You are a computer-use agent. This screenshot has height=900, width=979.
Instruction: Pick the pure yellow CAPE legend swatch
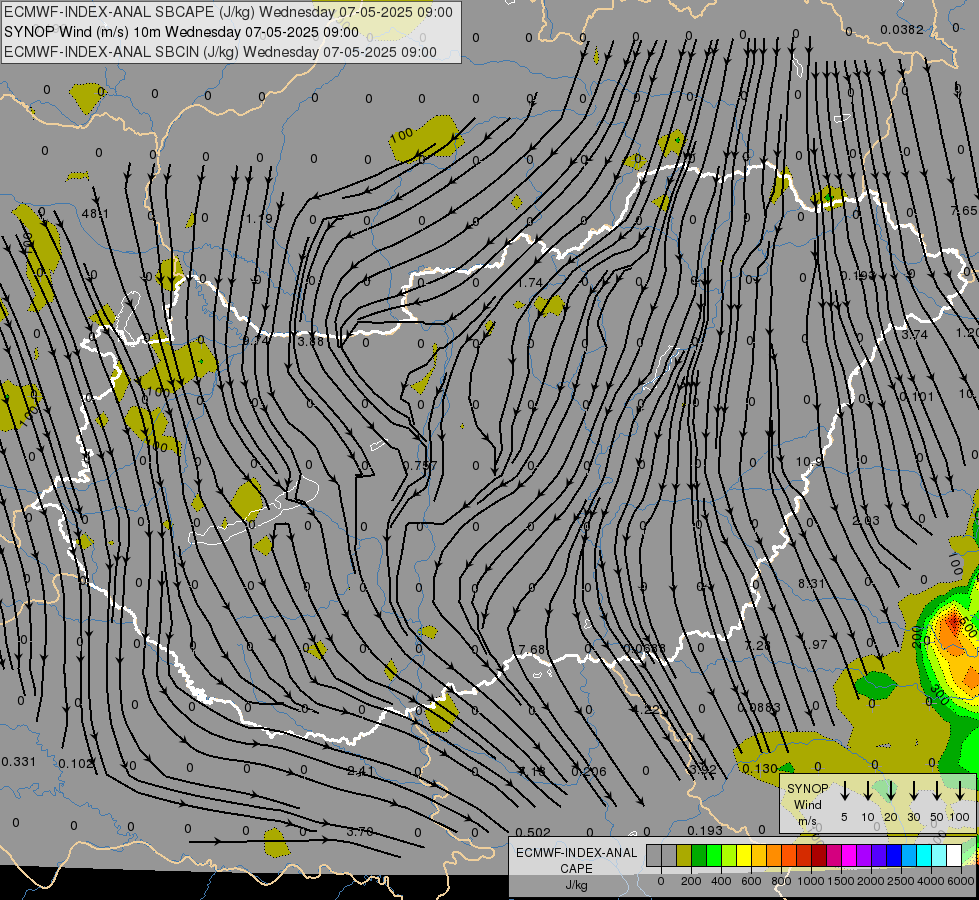coord(744,856)
